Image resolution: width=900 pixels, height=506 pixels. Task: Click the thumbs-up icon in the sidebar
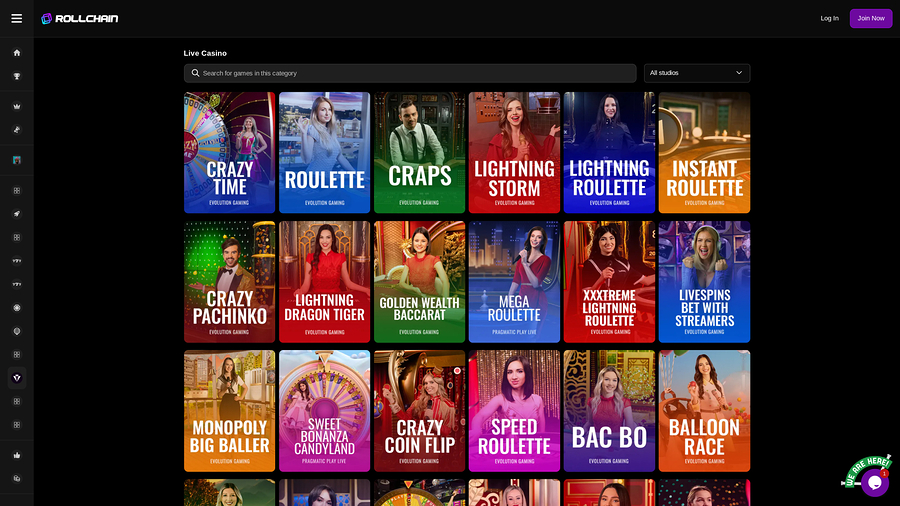pyautogui.click(x=16, y=455)
